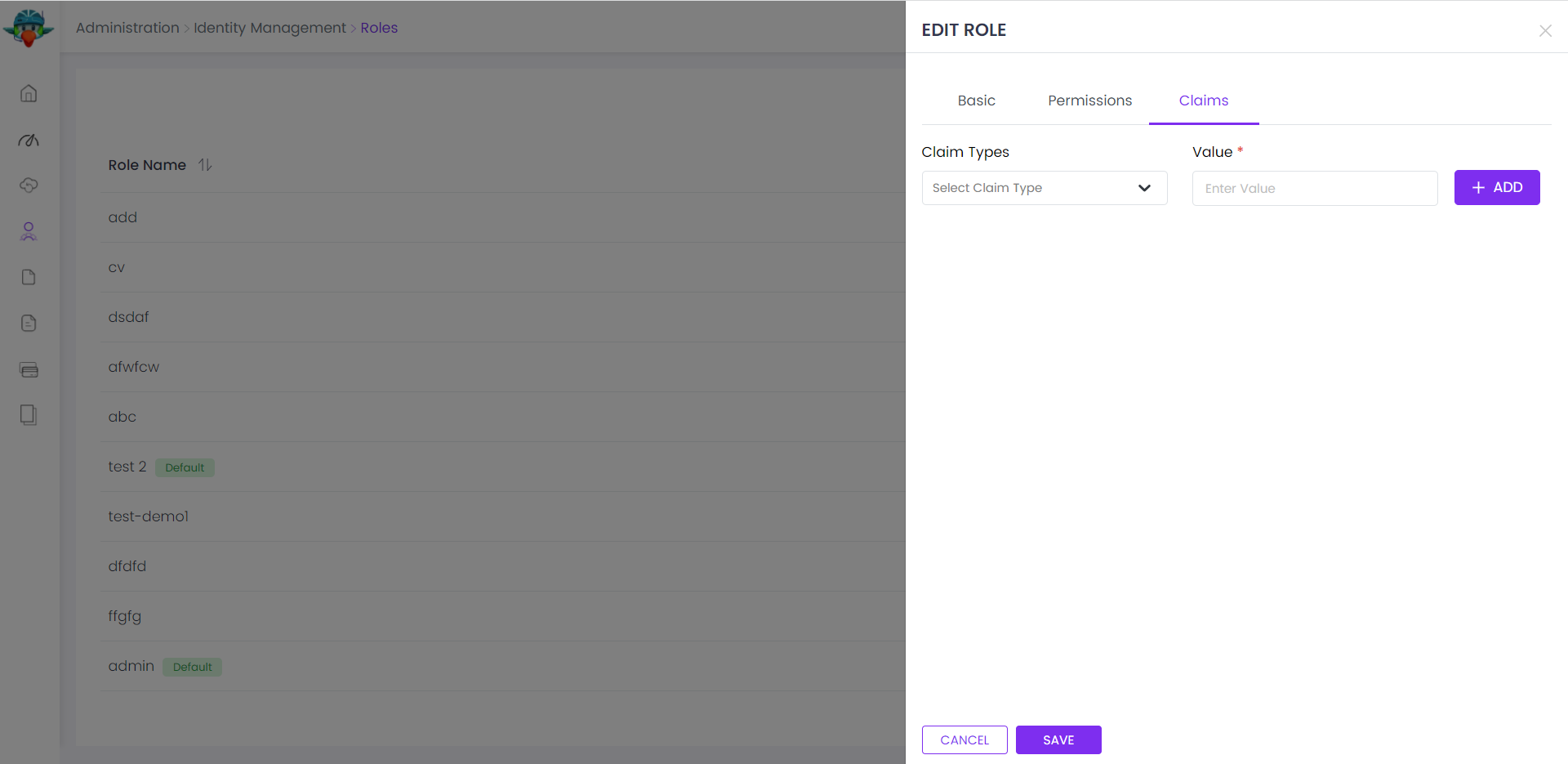Screen dimensions: 1568x764
Task: Select the 'dsdaf' role row
Action: (502, 317)
